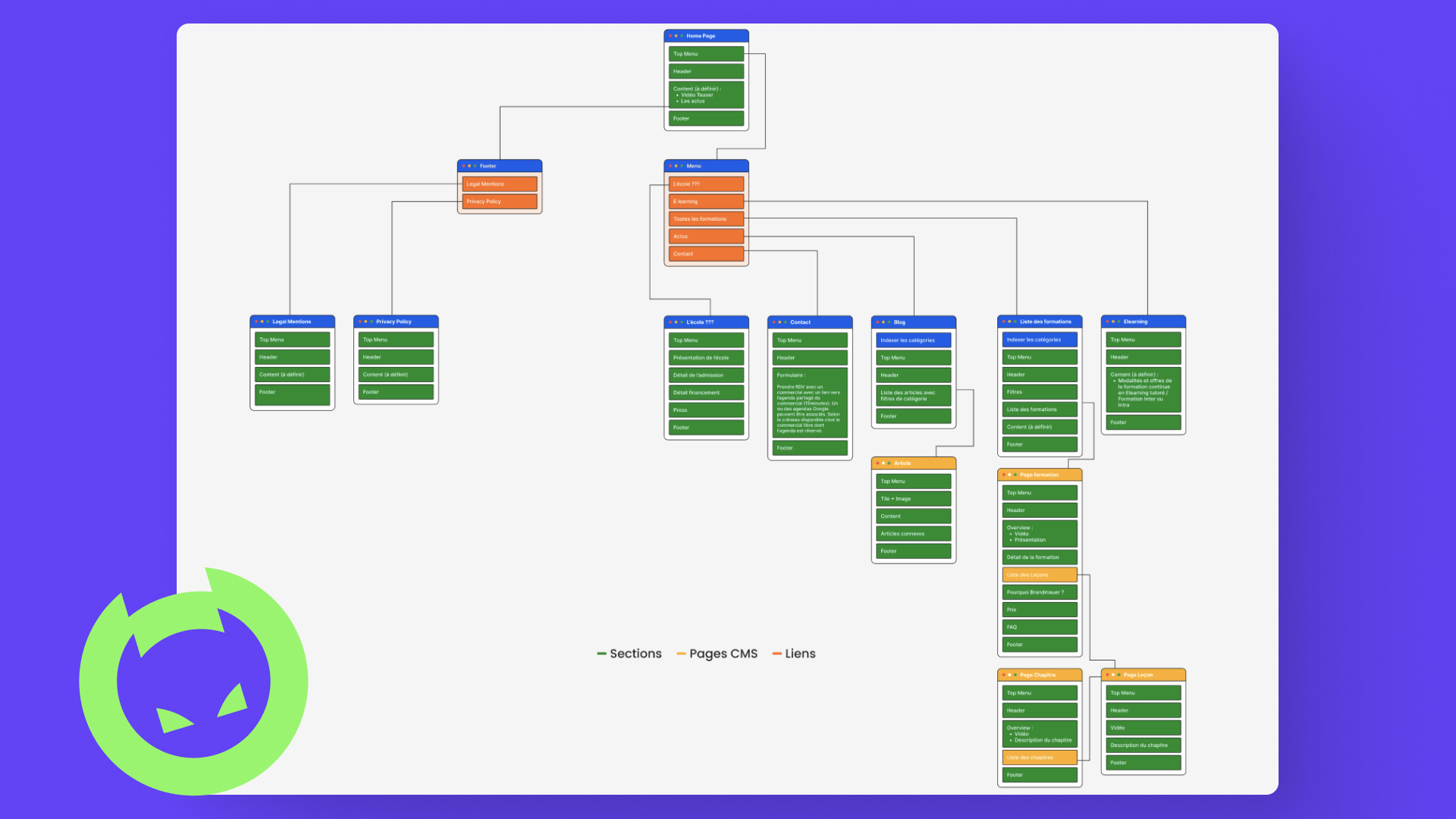Click the Article card header

point(913,463)
